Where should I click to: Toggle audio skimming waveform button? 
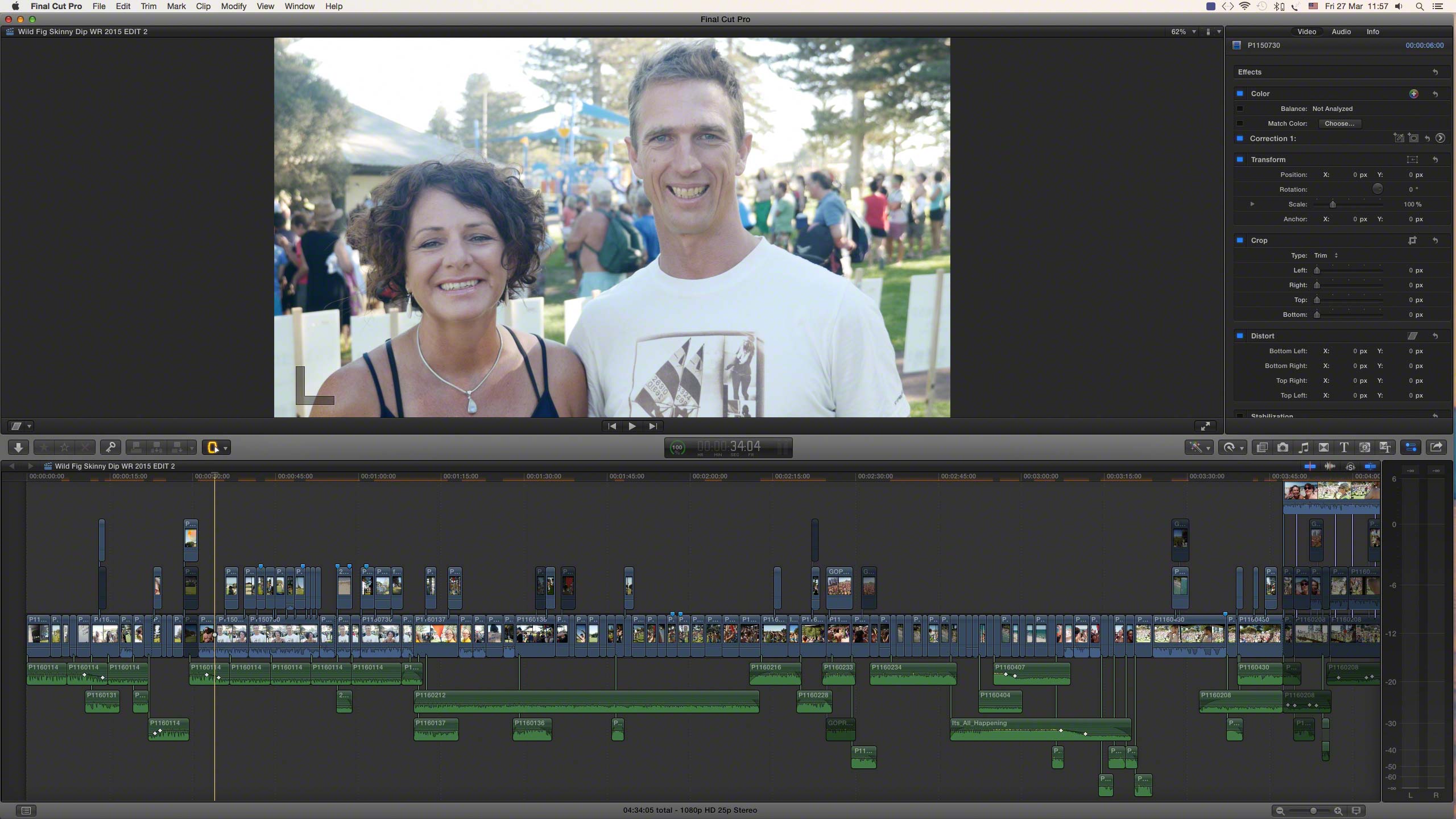pos(1330,466)
